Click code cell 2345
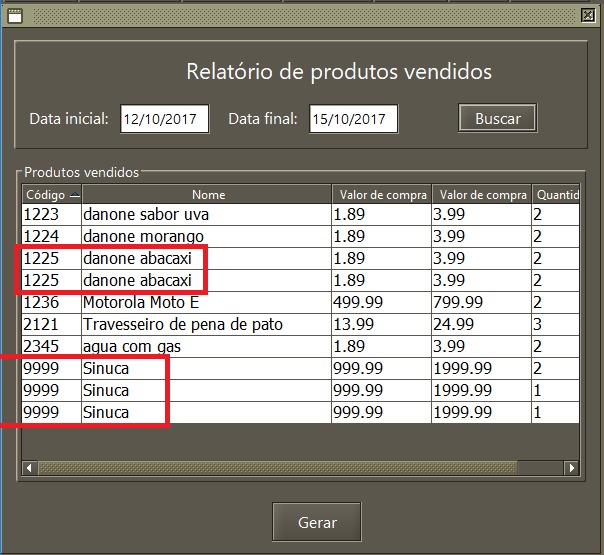Screen dimensions: 604x555 click(52, 347)
